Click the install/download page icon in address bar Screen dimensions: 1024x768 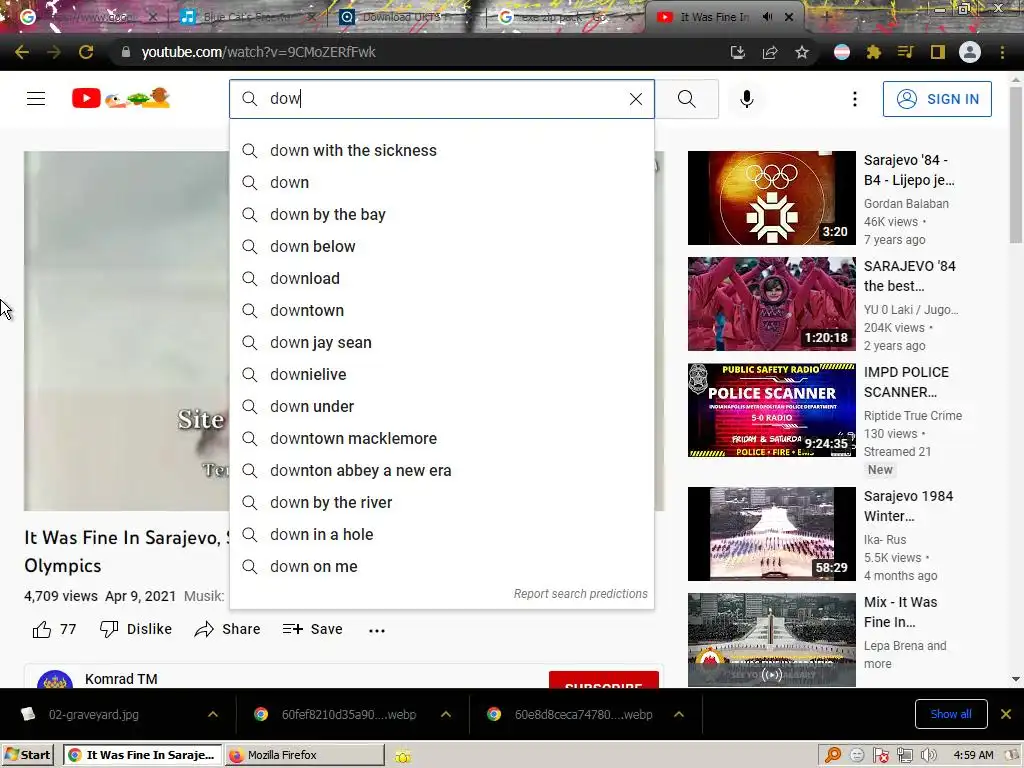(x=737, y=52)
